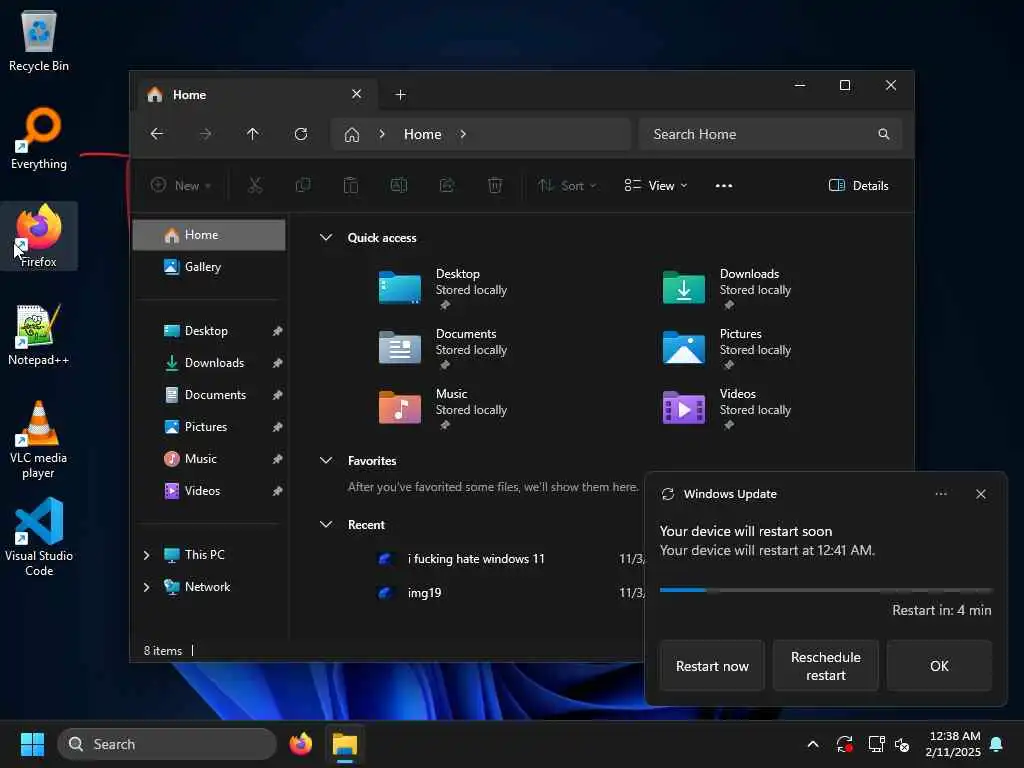The image size is (1024, 768).
Task: Click Reschedule restart button
Action: click(825, 665)
